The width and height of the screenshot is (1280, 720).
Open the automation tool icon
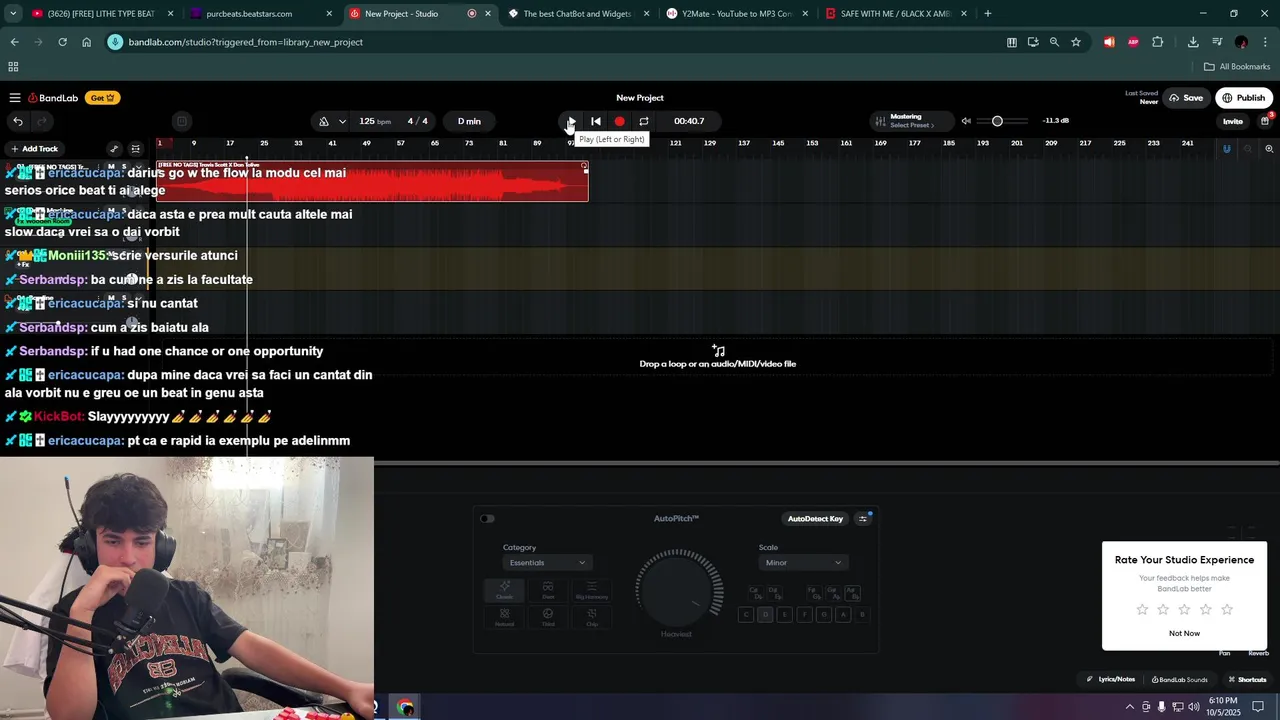(114, 149)
